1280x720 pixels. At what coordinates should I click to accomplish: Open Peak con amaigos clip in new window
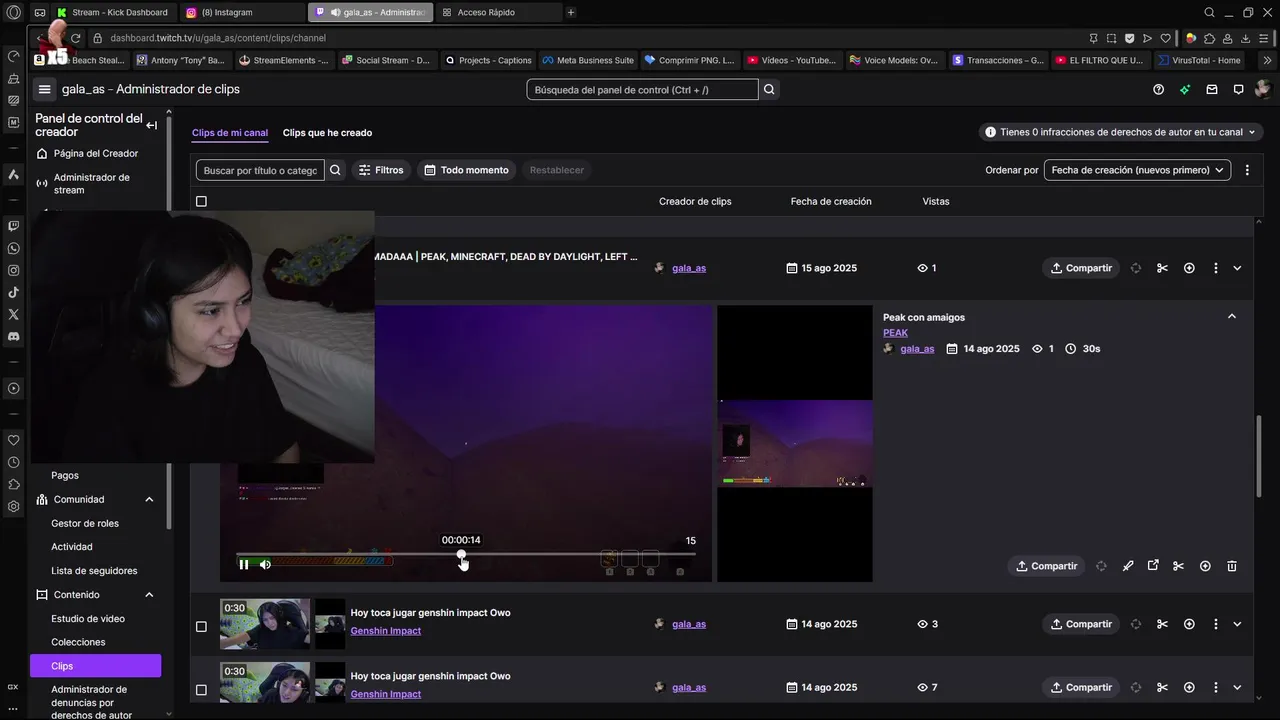coord(1153,566)
